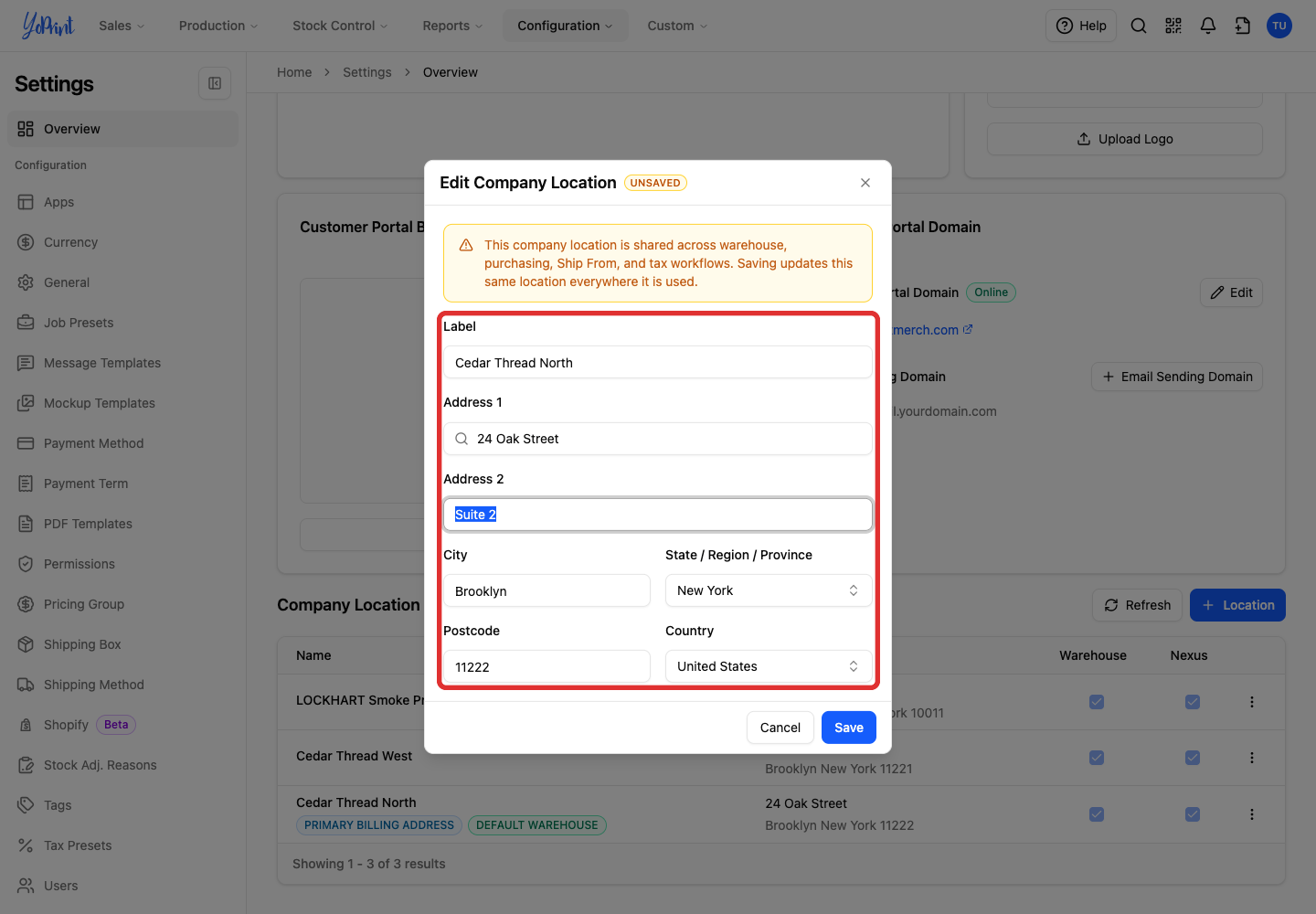
Task: Expand the Sales menu
Action: click(x=122, y=26)
